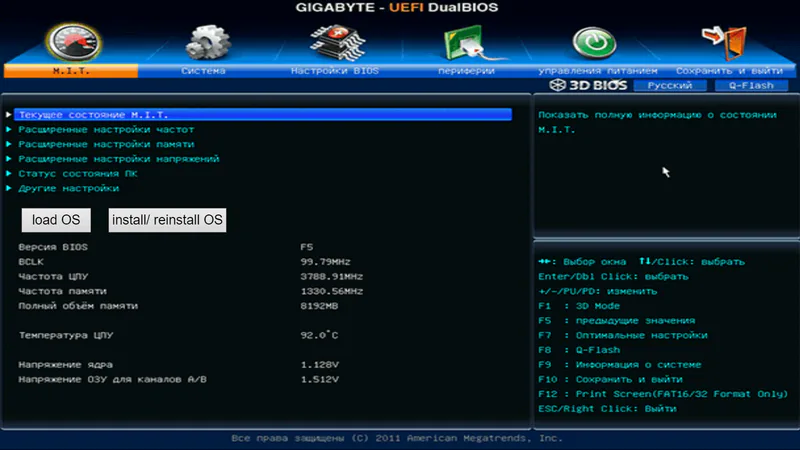Click the F1 : 3D Mode hint
The height and width of the screenshot is (450, 800).
tap(579, 306)
